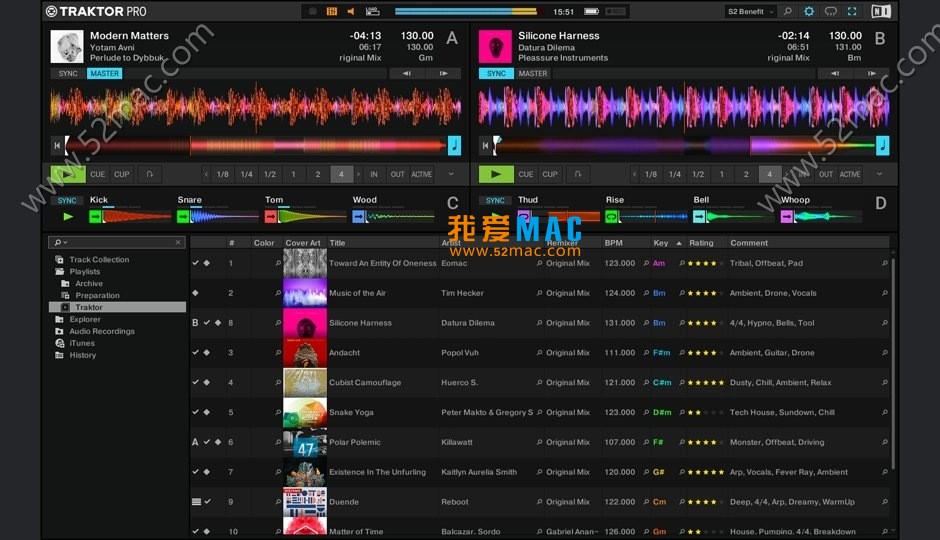Toggle fullscreen mode icon

click(x=852, y=11)
